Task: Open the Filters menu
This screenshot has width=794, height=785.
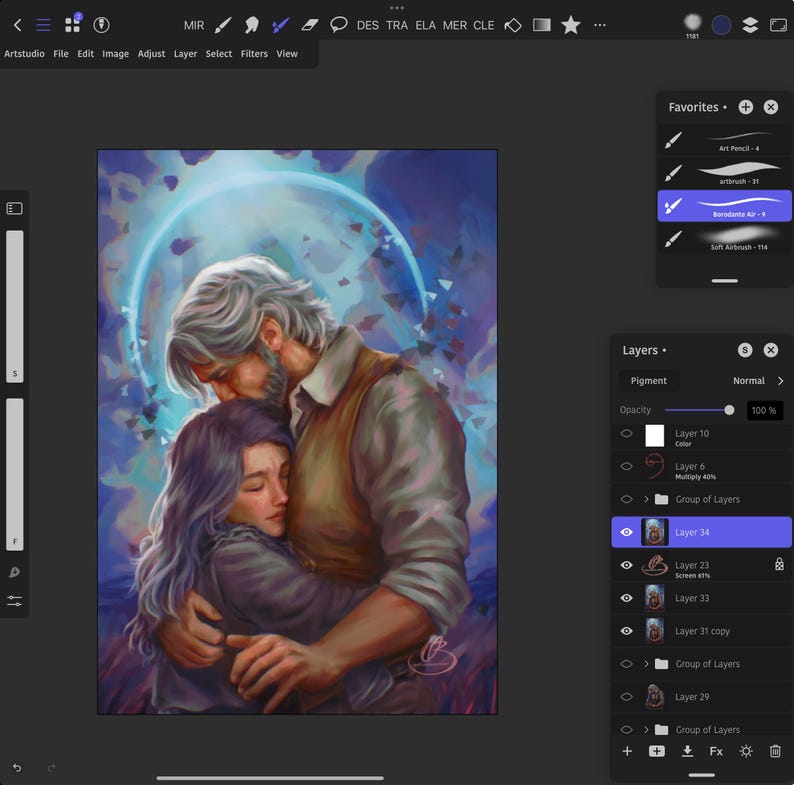Action: 254,54
